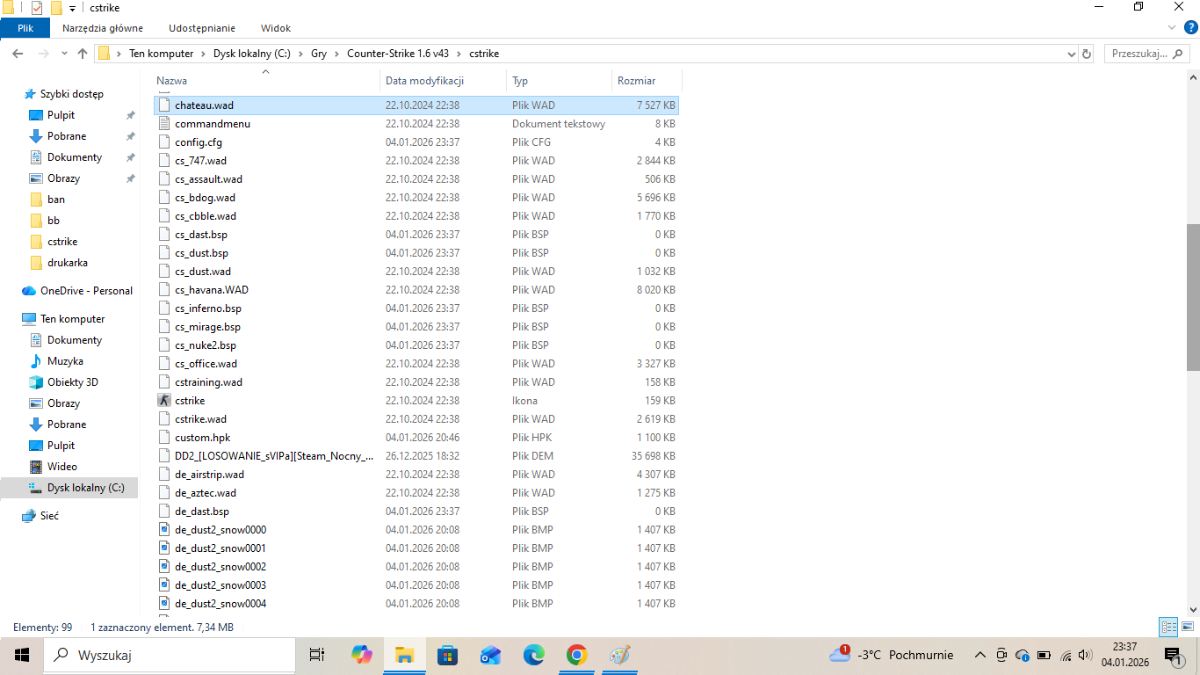Viewport: 1200px width, 675px height.
Task: Switch to Large icons view in status bar
Action: [1185, 627]
